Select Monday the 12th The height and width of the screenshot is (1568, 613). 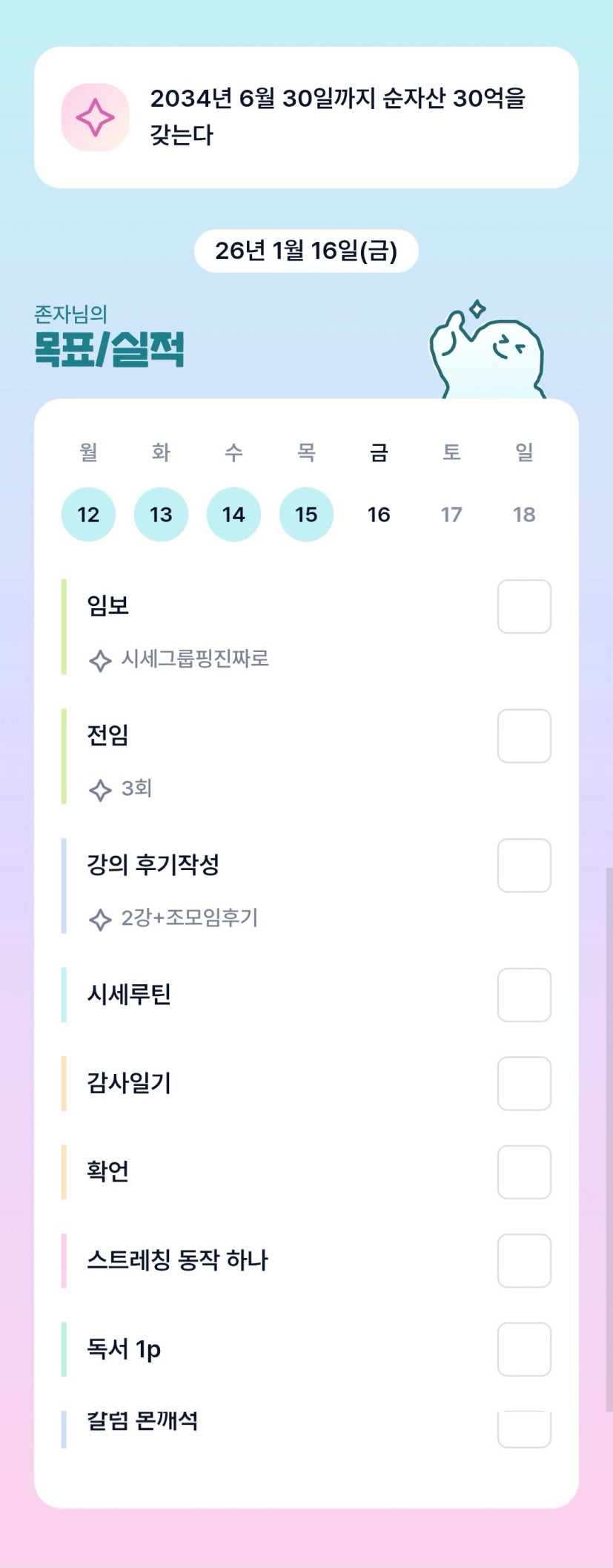(x=88, y=515)
